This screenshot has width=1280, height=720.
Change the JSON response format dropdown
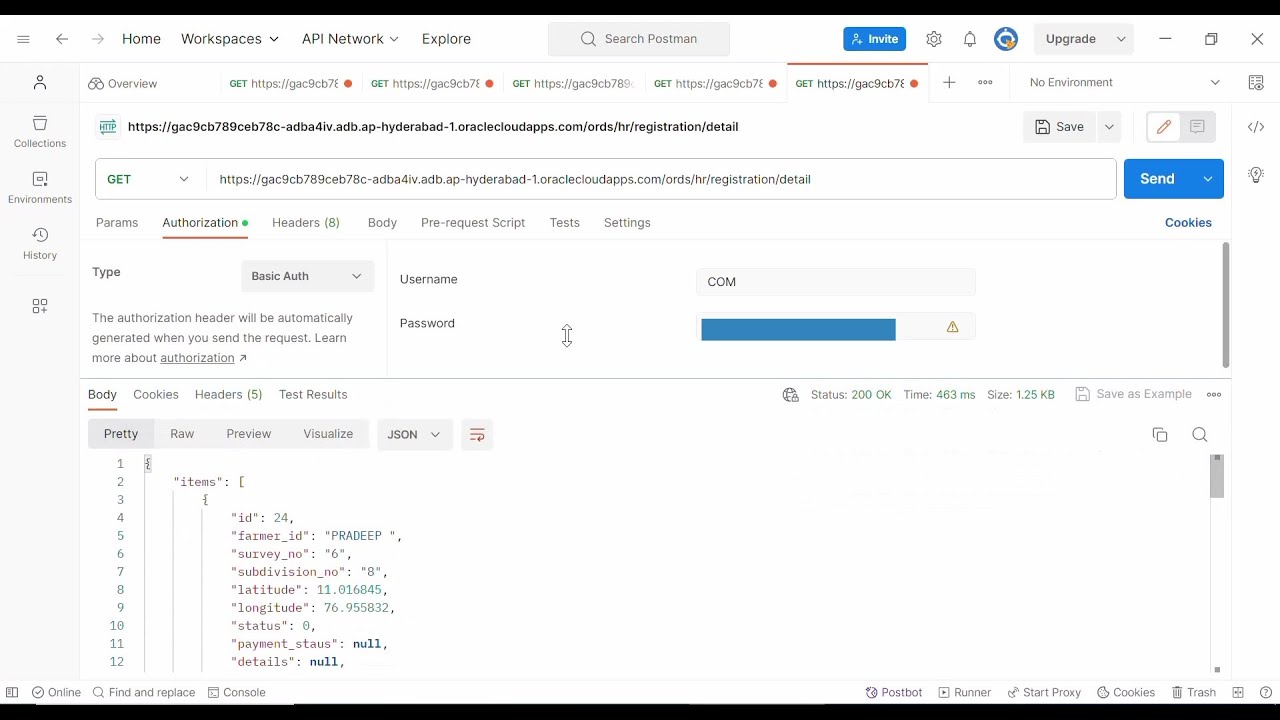pos(414,435)
